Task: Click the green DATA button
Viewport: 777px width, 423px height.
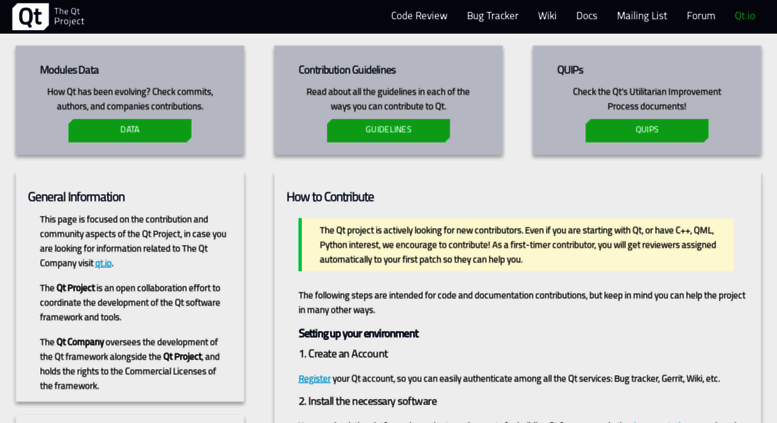Action: tap(130, 130)
